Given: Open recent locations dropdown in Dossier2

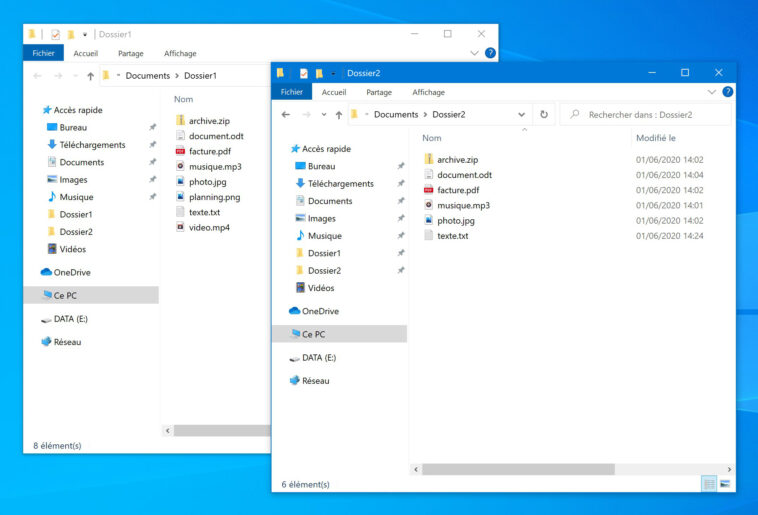Looking at the screenshot, I should pyautogui.click(x=322, y=115).
